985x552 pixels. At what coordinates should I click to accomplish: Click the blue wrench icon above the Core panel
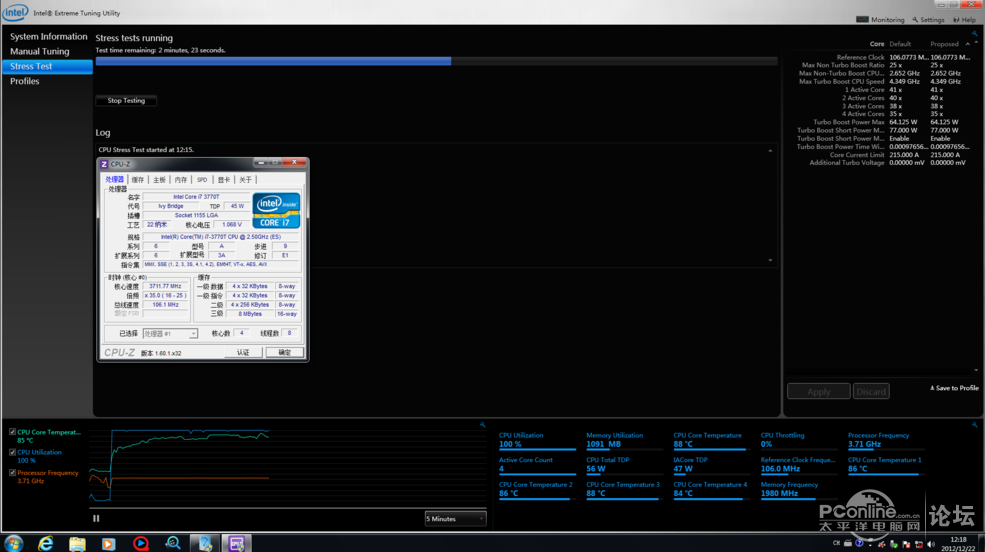[975, 33]
